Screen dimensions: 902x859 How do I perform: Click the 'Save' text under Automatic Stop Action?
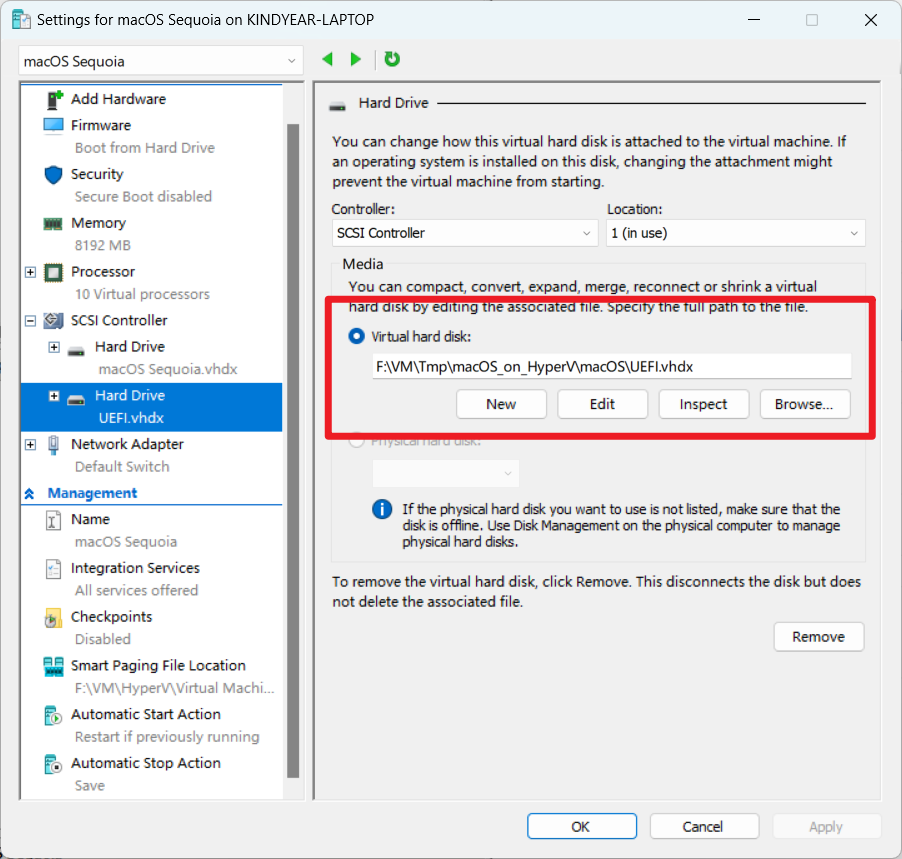[x=90, y=786]
